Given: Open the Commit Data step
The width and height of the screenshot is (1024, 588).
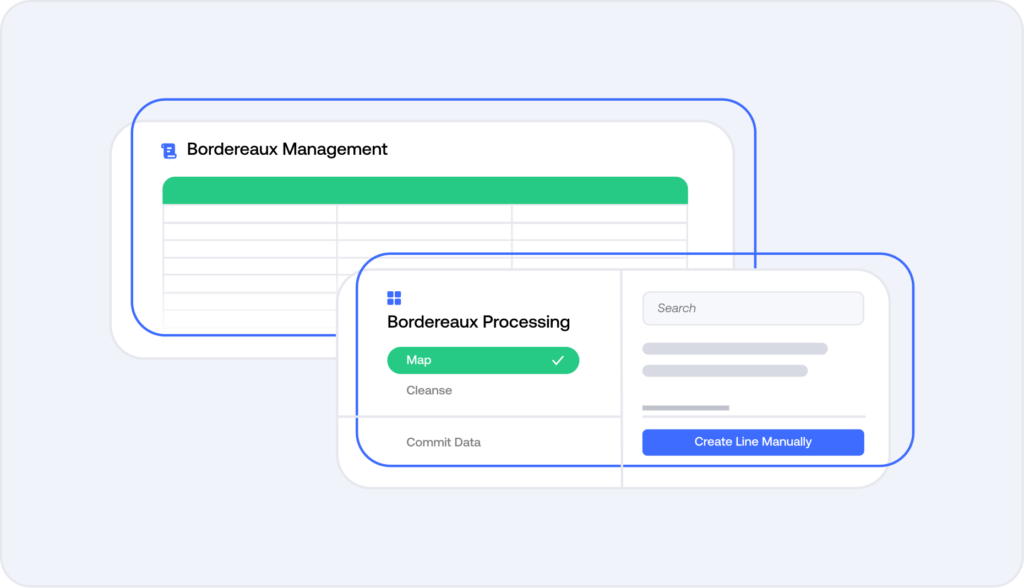Looking at the screenshot, I should tap(443, 442).
